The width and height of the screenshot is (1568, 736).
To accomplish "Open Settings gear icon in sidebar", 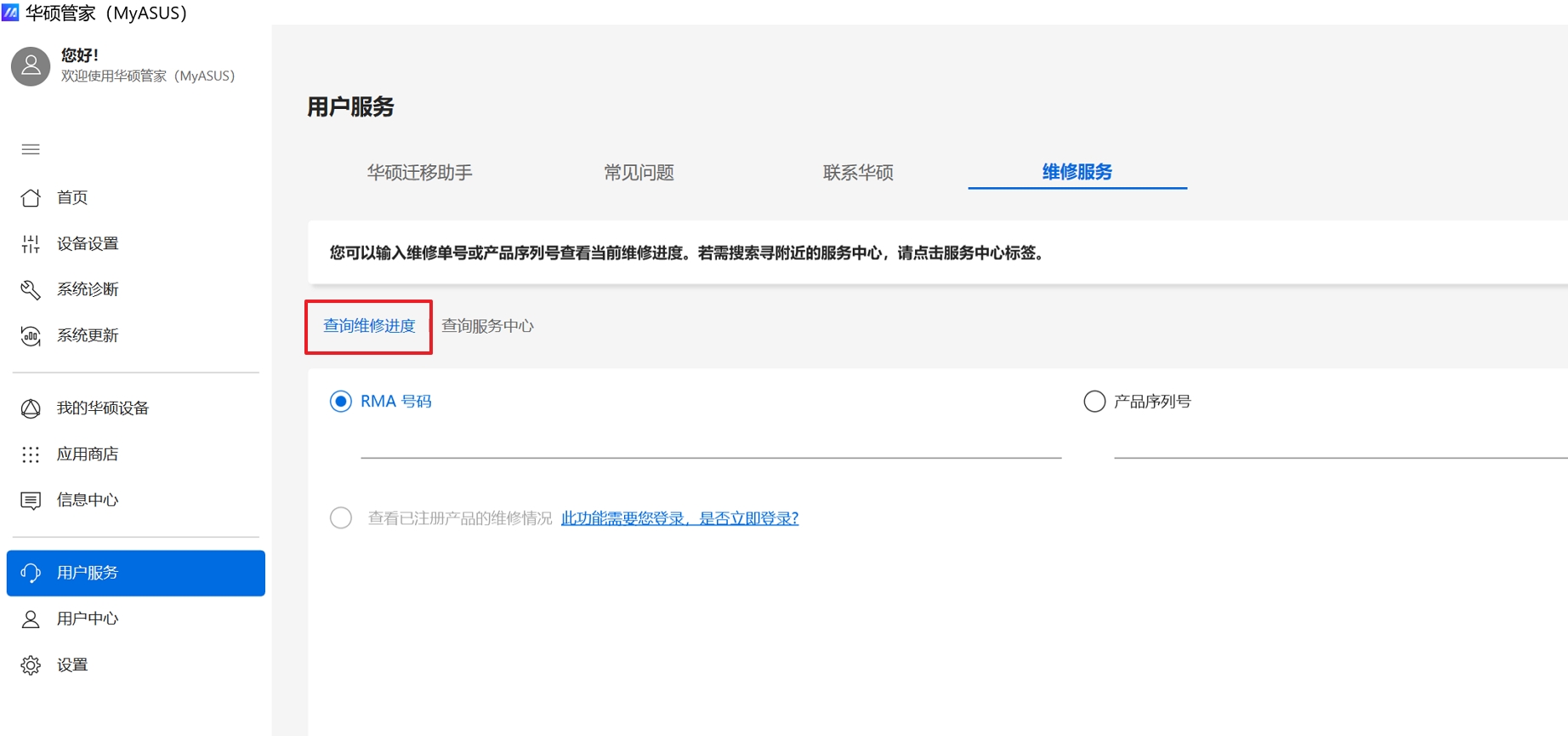I will 31,665.
